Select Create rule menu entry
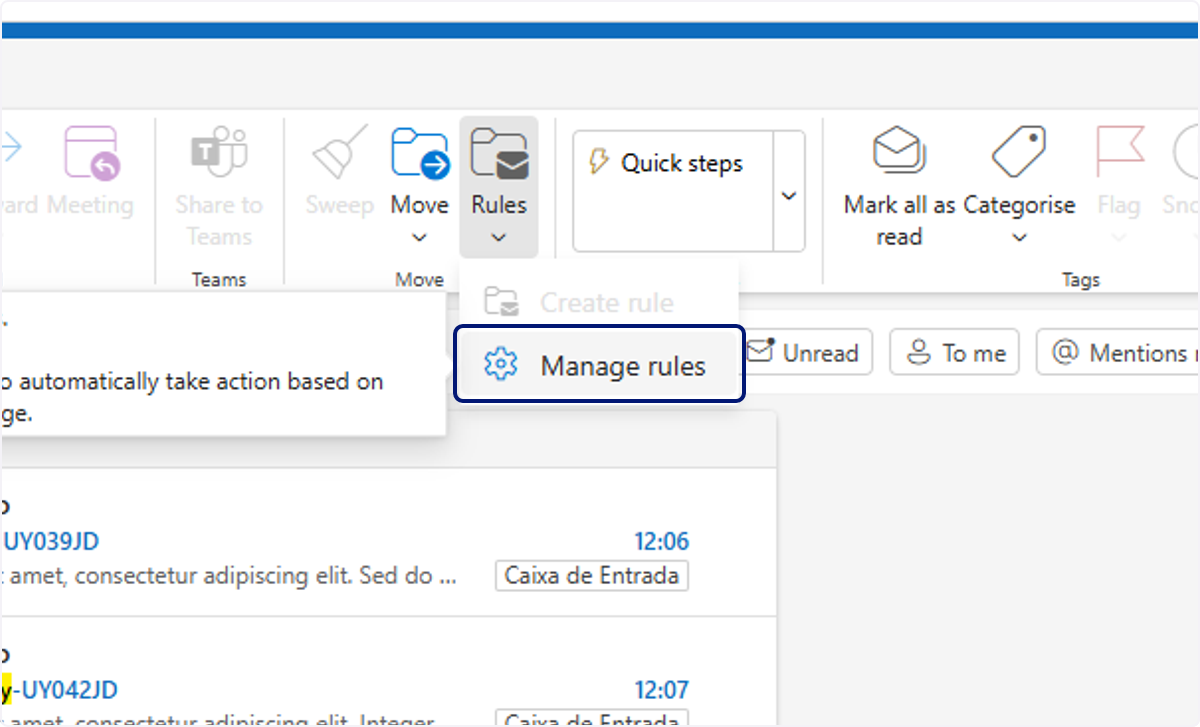The width and height of the screenshot is (1200, 727). pyautogui.click(x=600, y=303)
